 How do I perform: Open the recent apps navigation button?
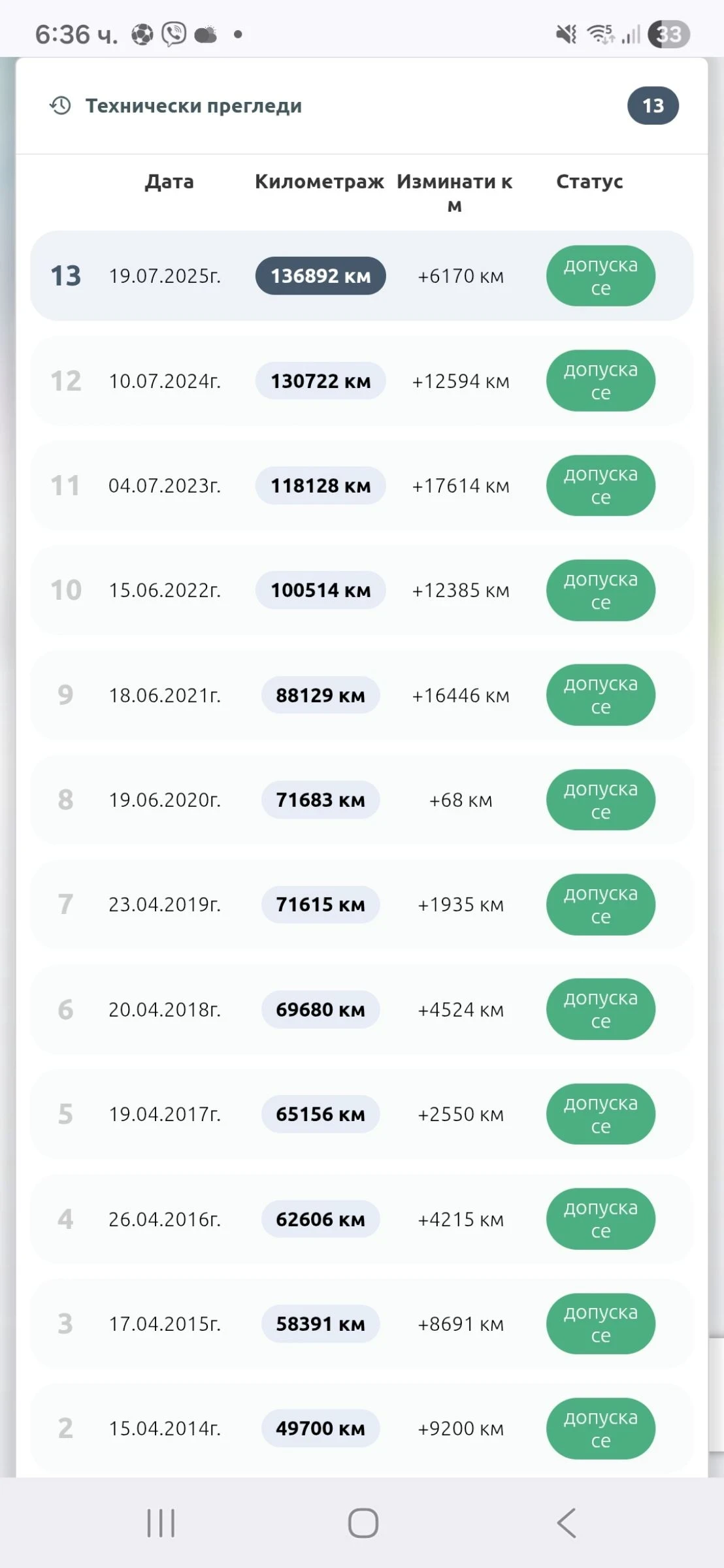[161, 1523]
